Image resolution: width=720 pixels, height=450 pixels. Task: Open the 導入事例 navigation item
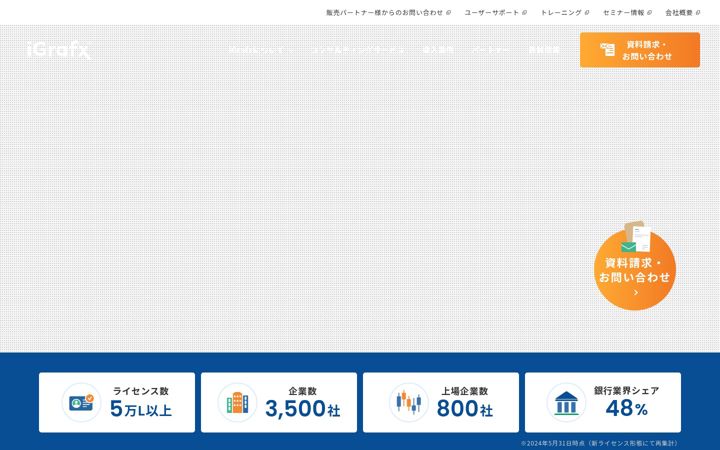[x=438, y=50]
